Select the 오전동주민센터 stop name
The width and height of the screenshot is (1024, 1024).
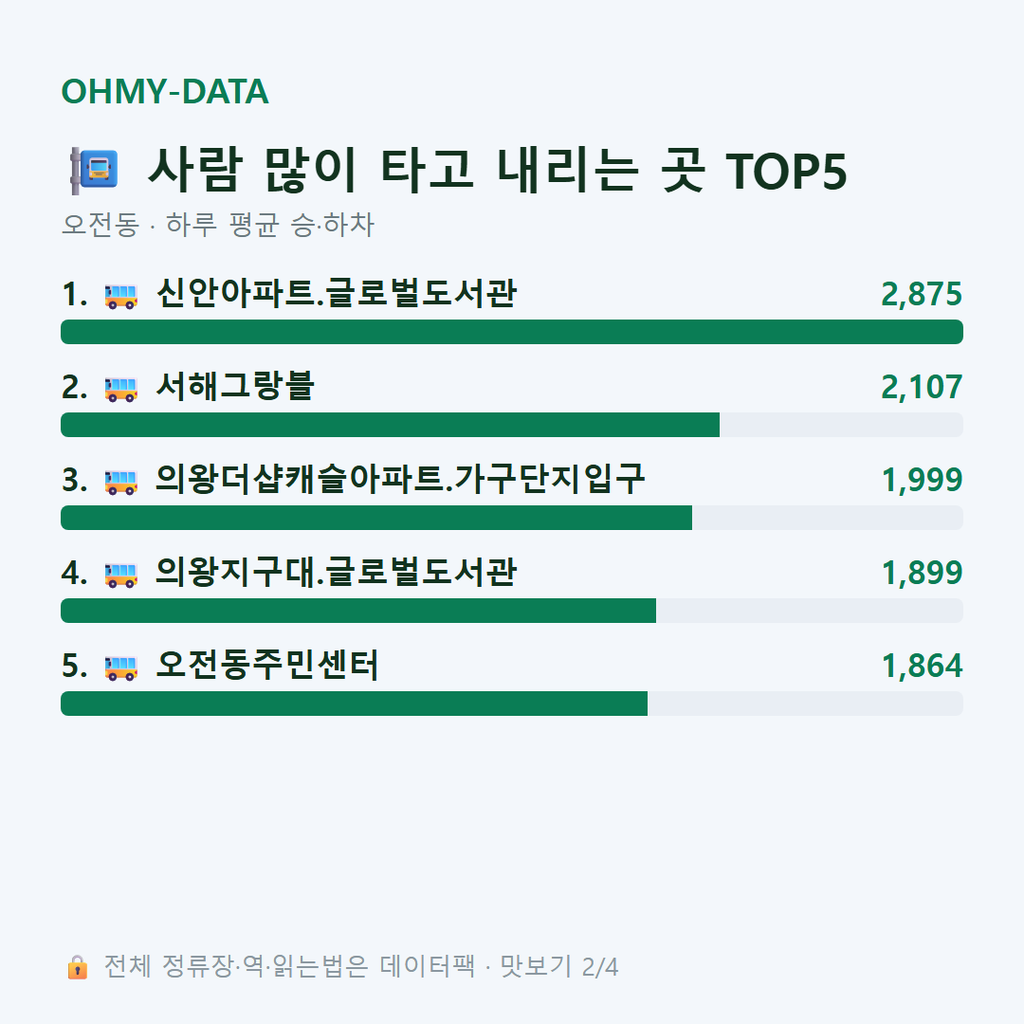tap(267, 665)
